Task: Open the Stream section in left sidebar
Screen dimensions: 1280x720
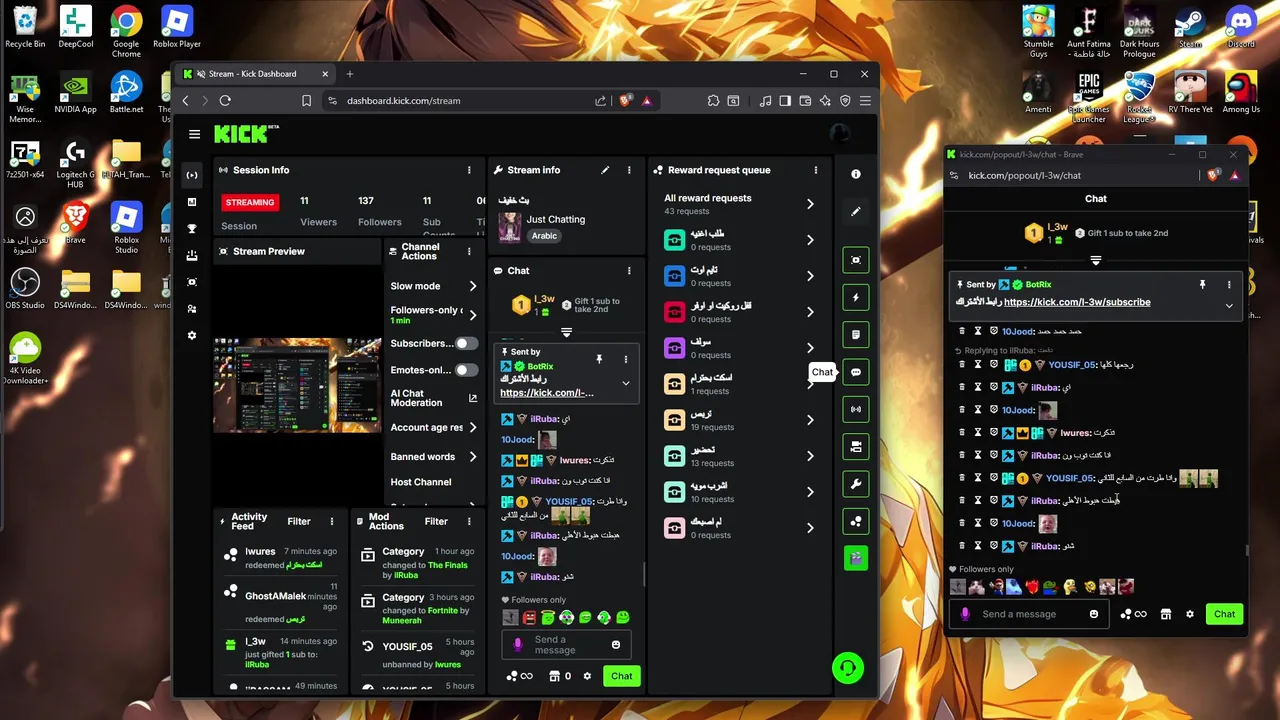Action: (x=192, y=175)
